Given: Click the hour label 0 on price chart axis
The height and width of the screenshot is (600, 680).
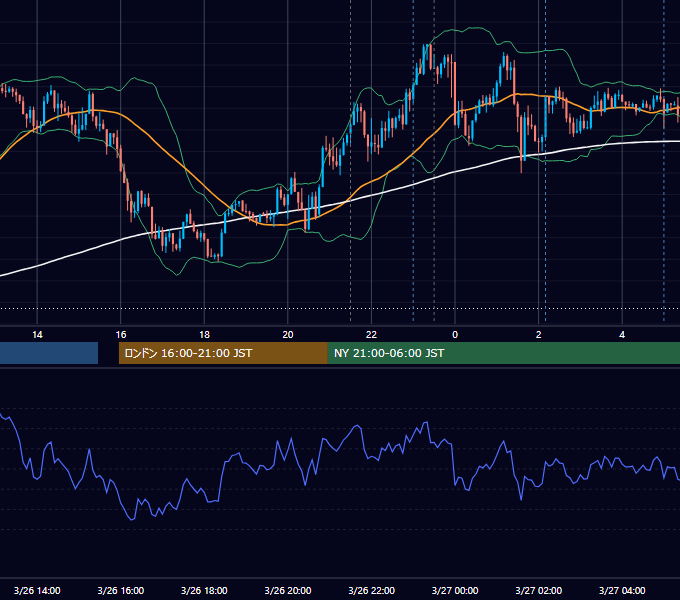Looking at the screenshot, I should coord(455,335).
